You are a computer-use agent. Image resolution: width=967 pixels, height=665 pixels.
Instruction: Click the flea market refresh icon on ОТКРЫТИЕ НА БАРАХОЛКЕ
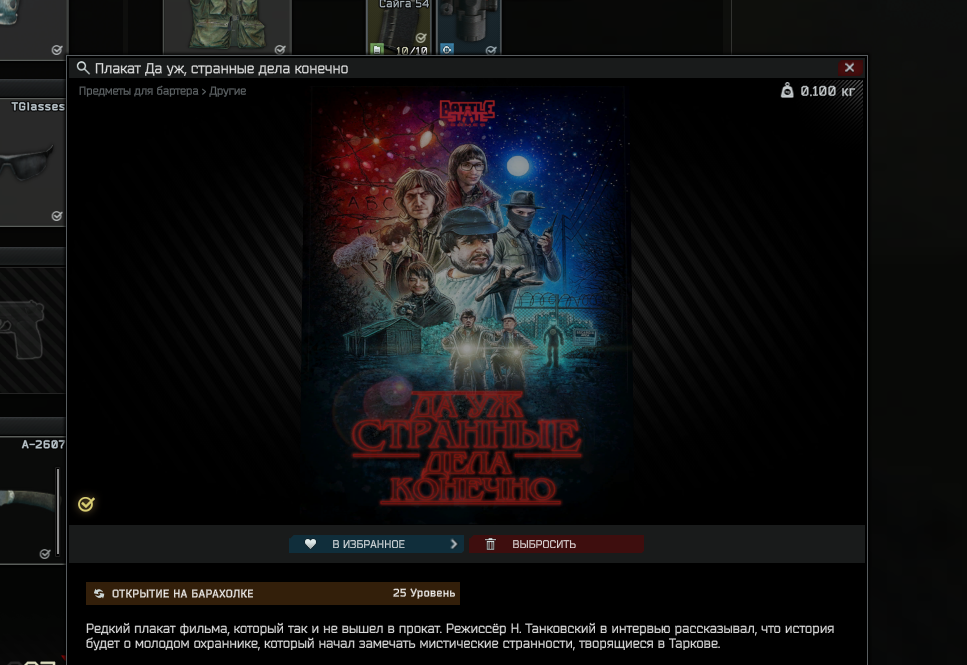click(99, 593)
